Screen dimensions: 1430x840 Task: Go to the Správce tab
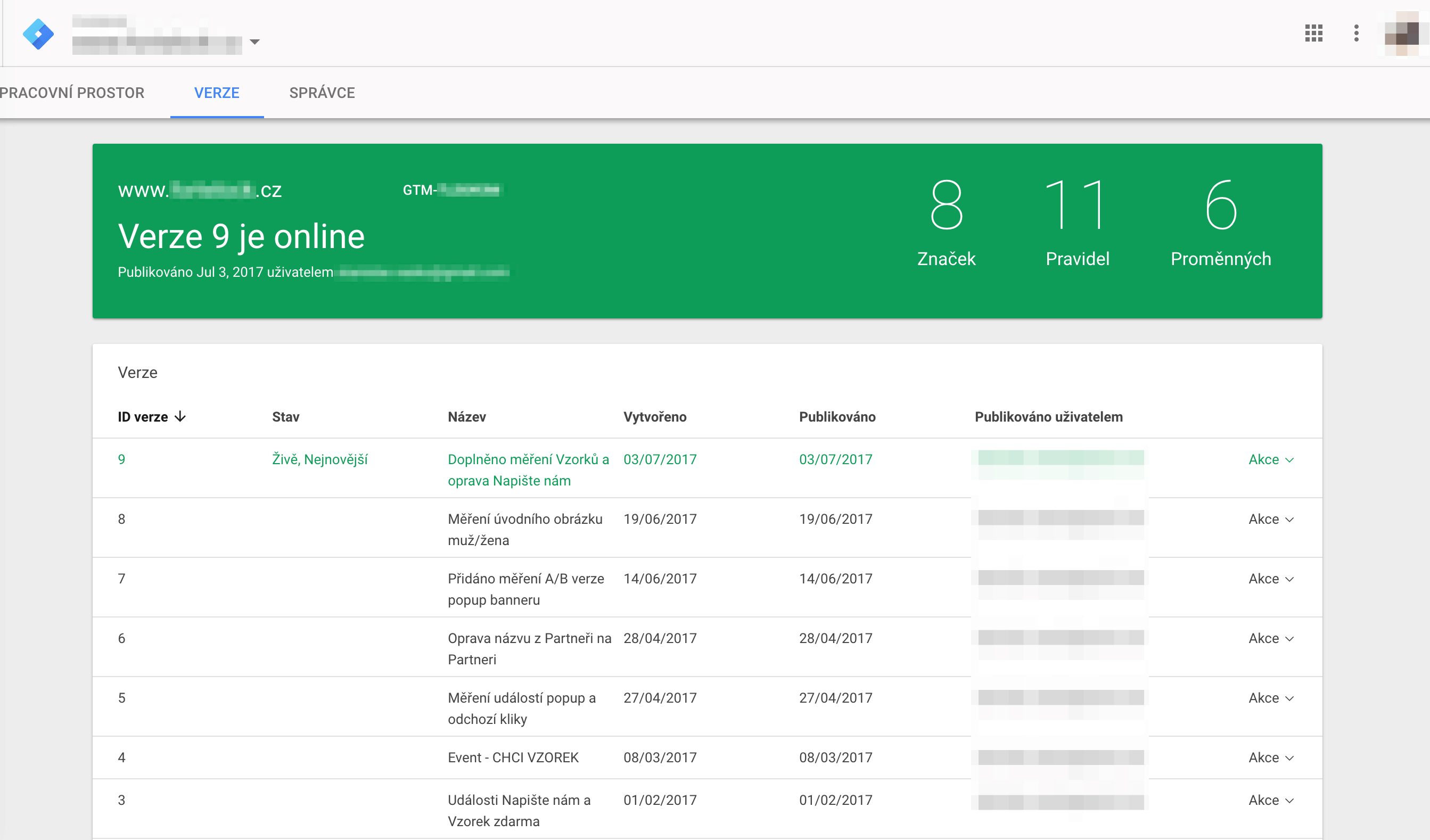point(322,93)
